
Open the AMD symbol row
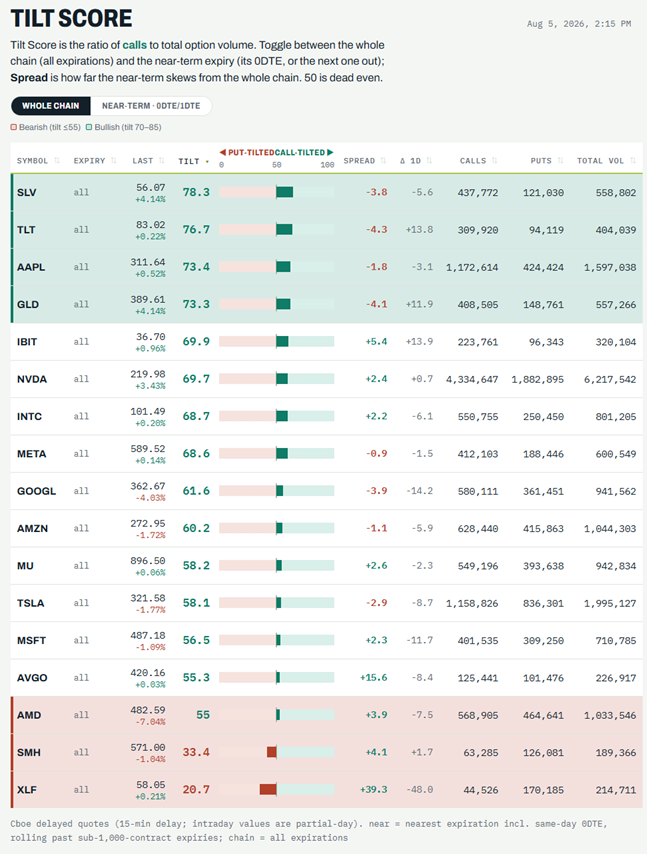[326, 715]
